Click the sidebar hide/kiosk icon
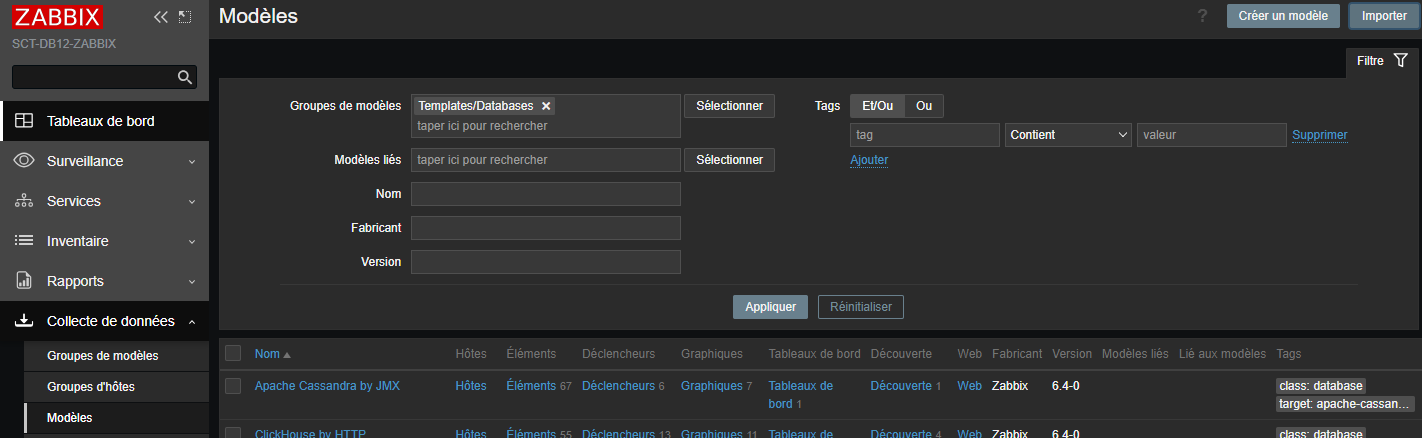 pos(184,17)
